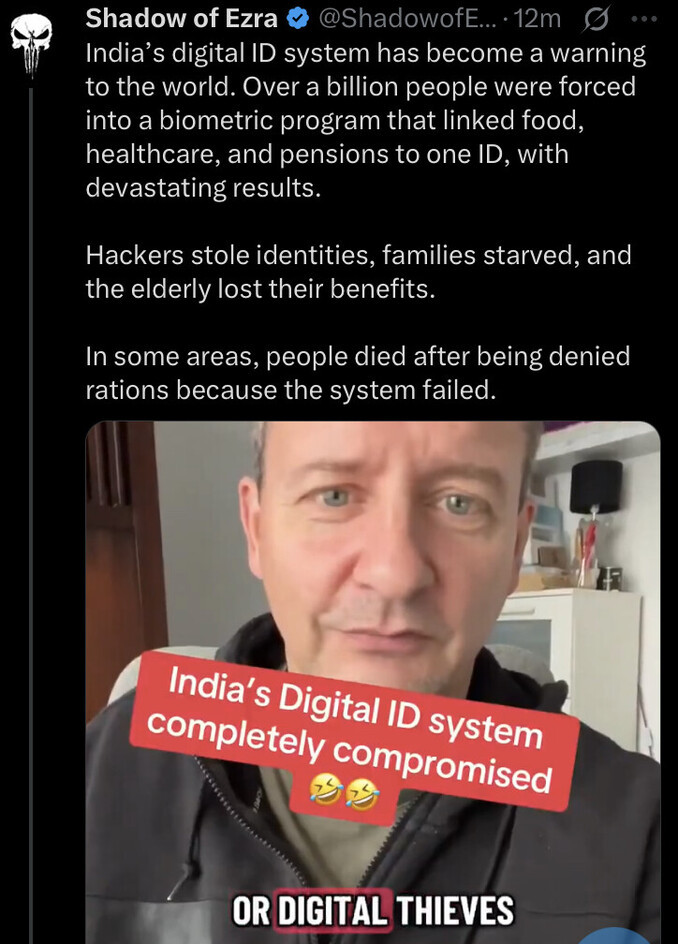Open the Grok explain-post icon
Viewport: 678px width, 944px height.
pyautogui.click(x=596, y=20)
